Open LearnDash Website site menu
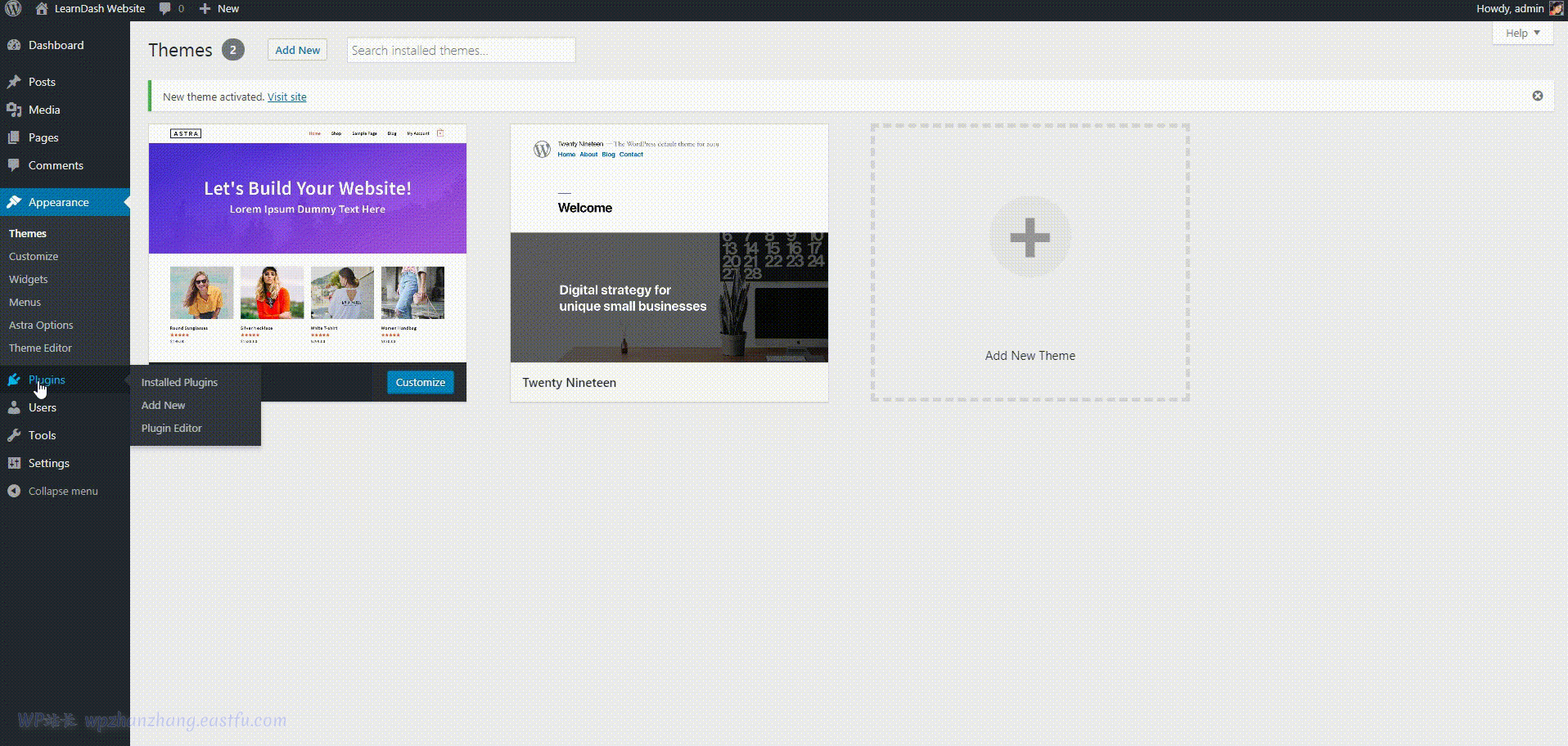The height and width of the screenshot is (746, 1568). (x=100, y=9)
